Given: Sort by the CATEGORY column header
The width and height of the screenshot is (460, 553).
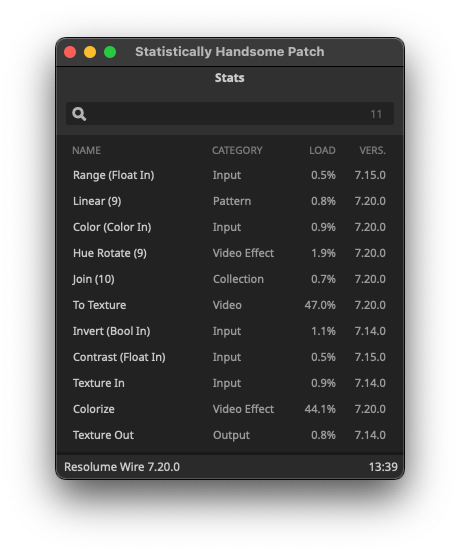Looking at the screenshot, I should click(237, 150).
